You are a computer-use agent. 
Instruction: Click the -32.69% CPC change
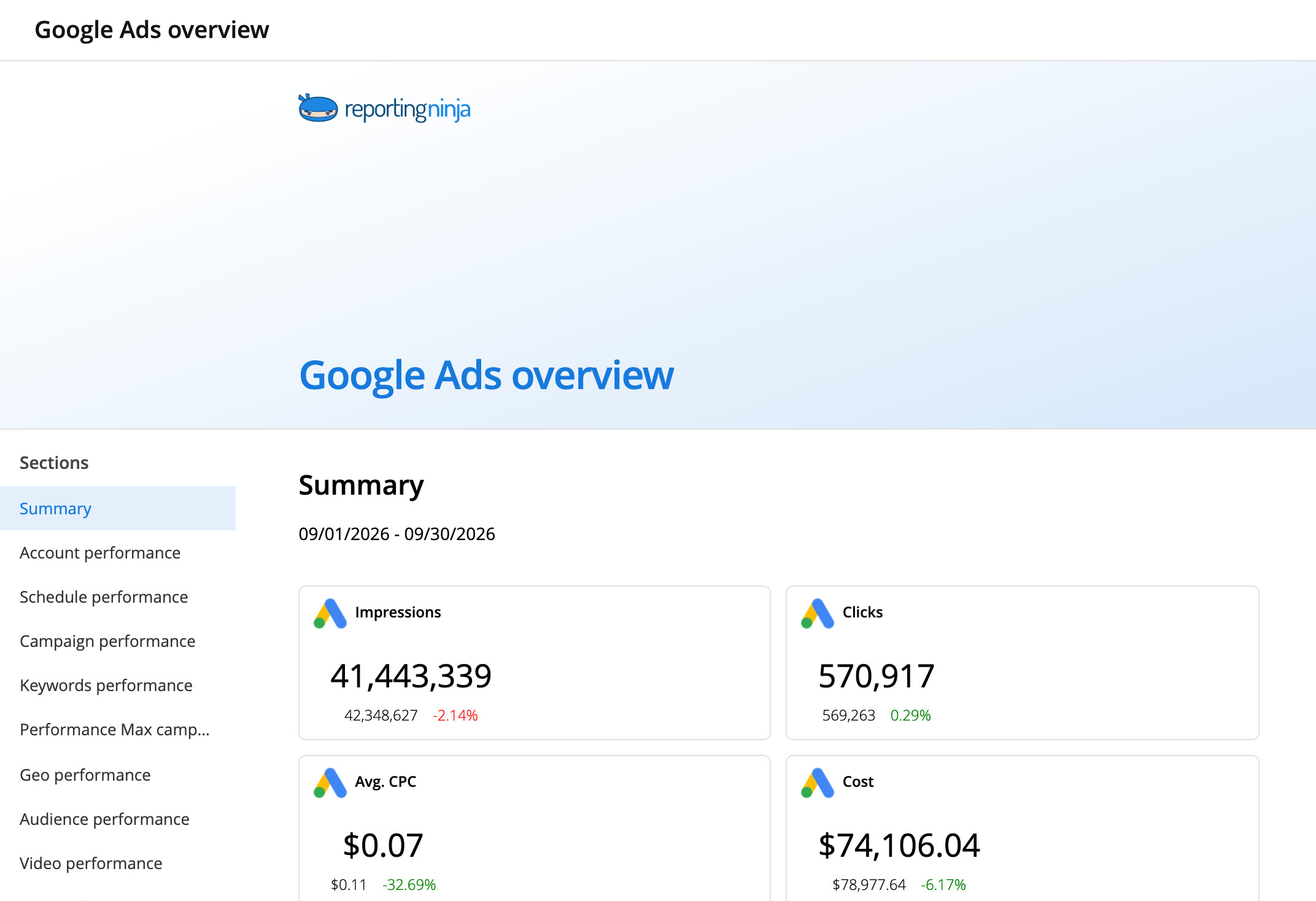pos(409,884)
